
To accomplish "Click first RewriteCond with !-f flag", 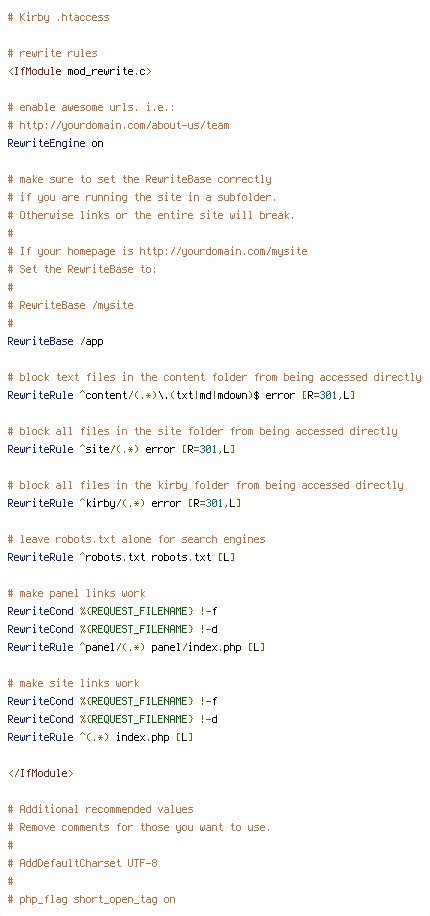I will 113,611.
